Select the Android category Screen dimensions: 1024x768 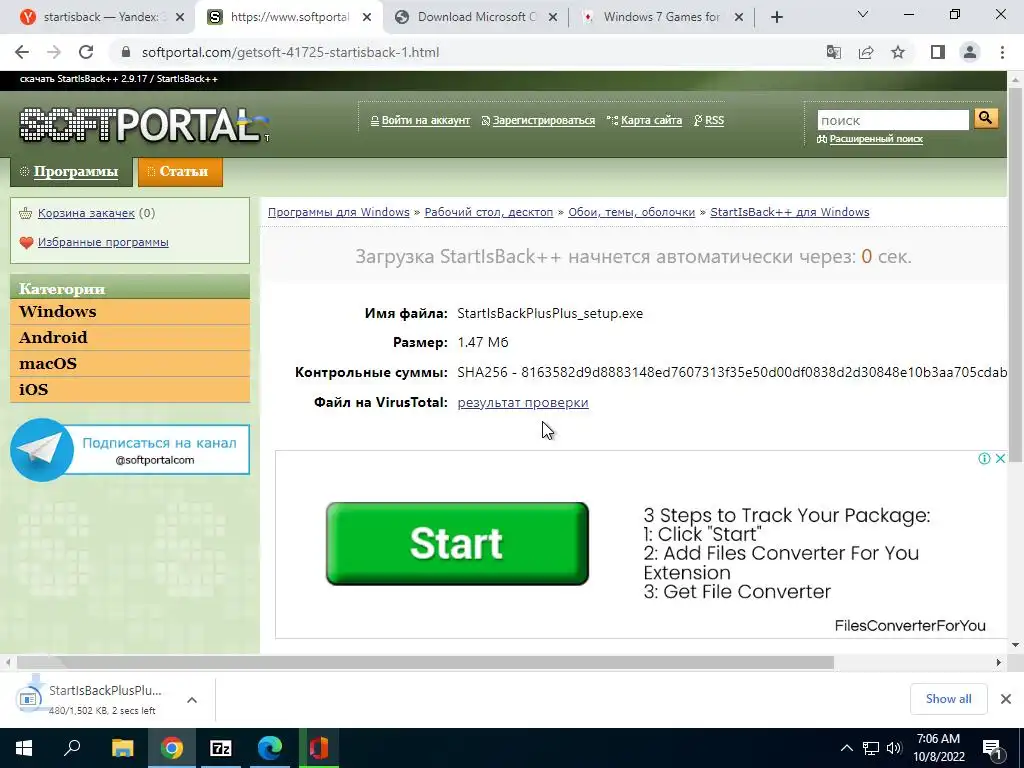tap(130, 338)
